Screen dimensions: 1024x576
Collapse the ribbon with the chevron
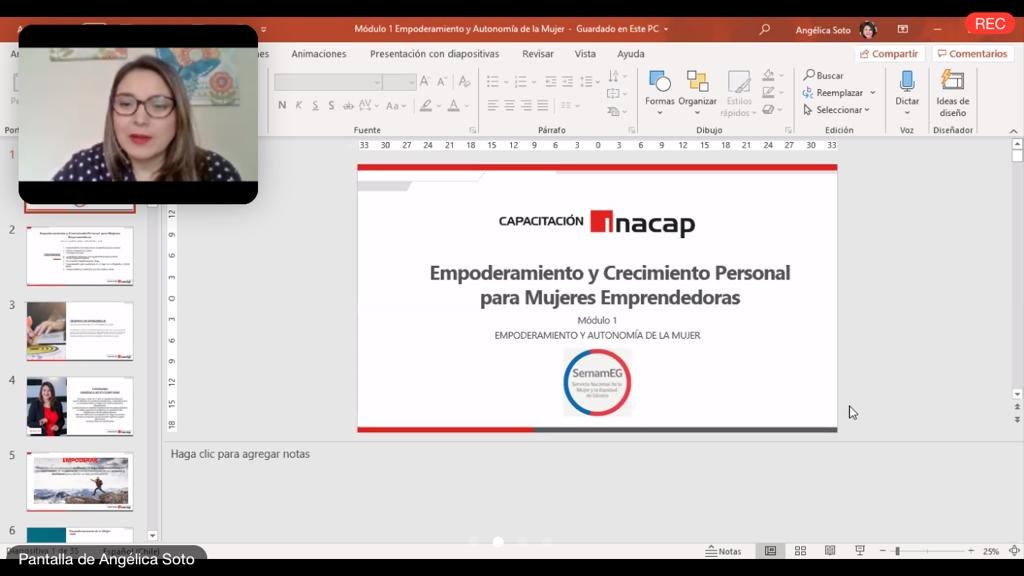(1014, 131)
